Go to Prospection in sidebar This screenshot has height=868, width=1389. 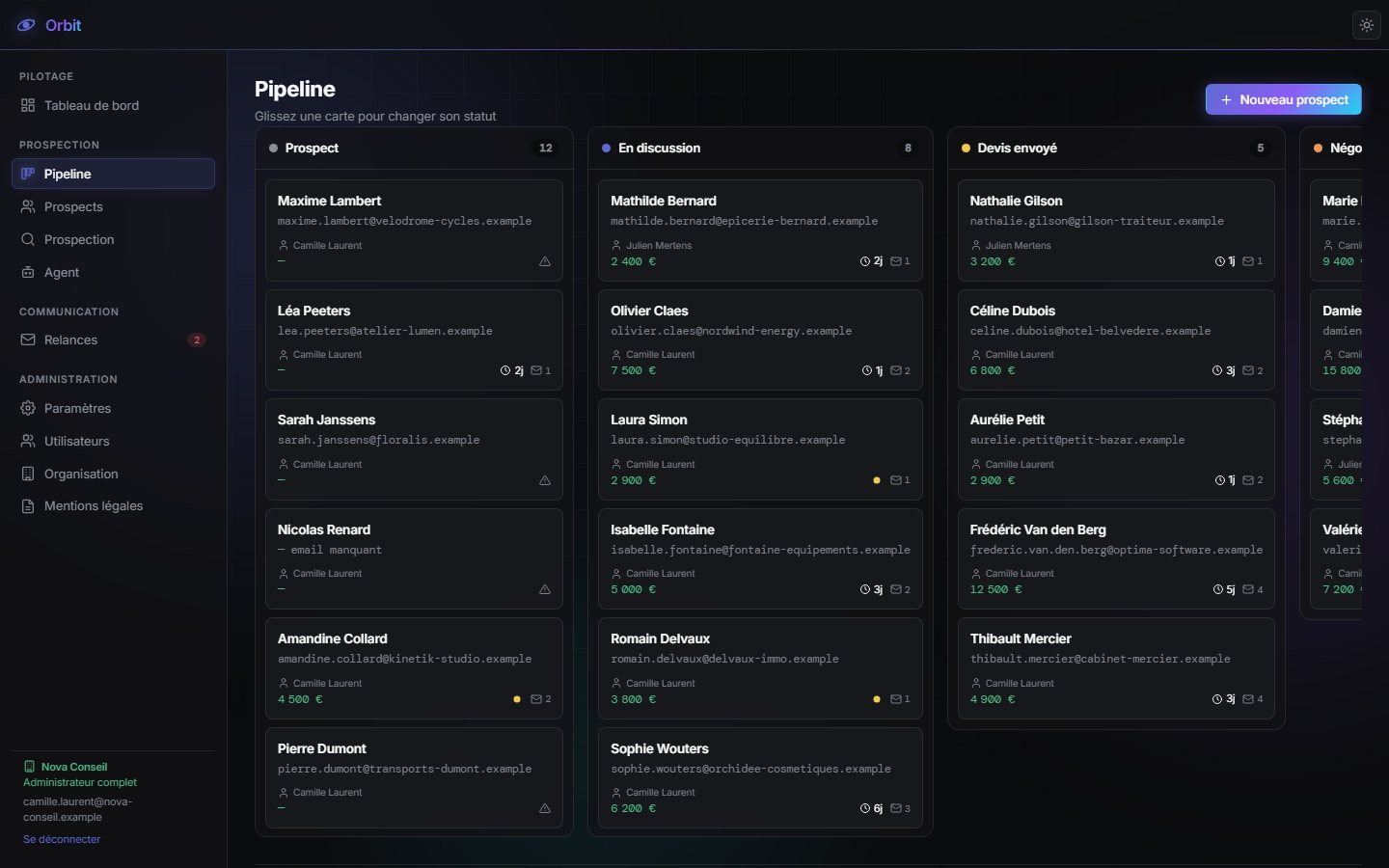click(113, 239)
